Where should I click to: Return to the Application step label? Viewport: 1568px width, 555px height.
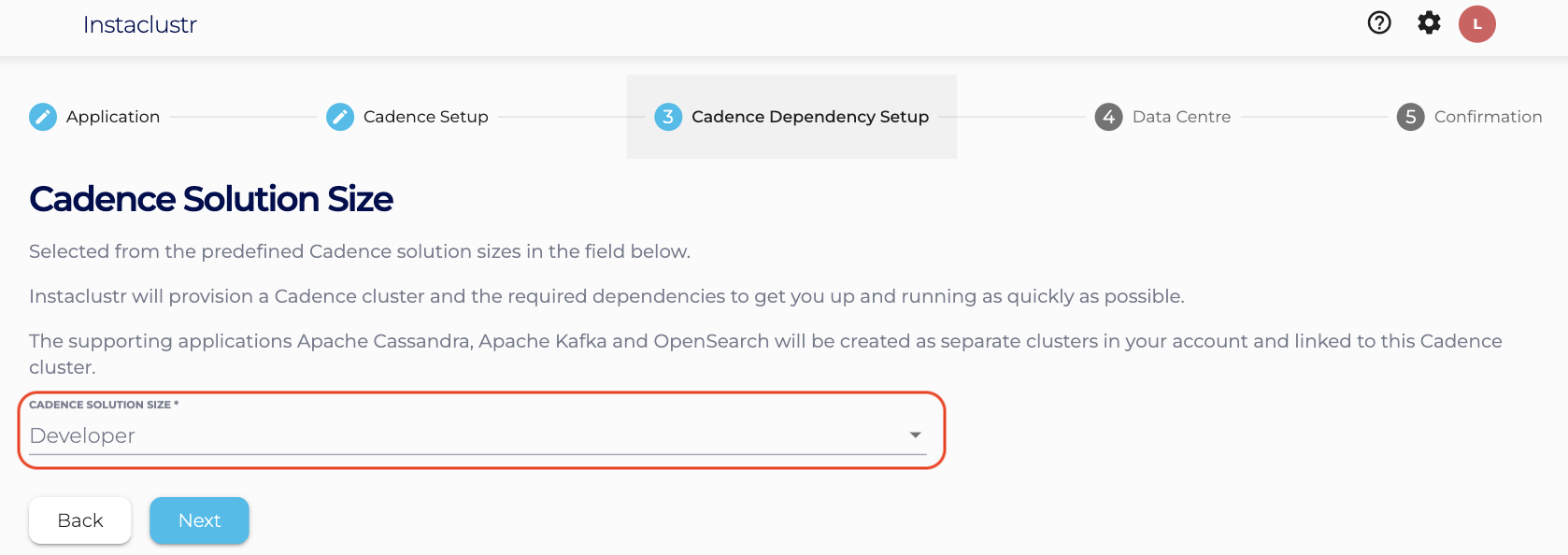pos(113,117)
